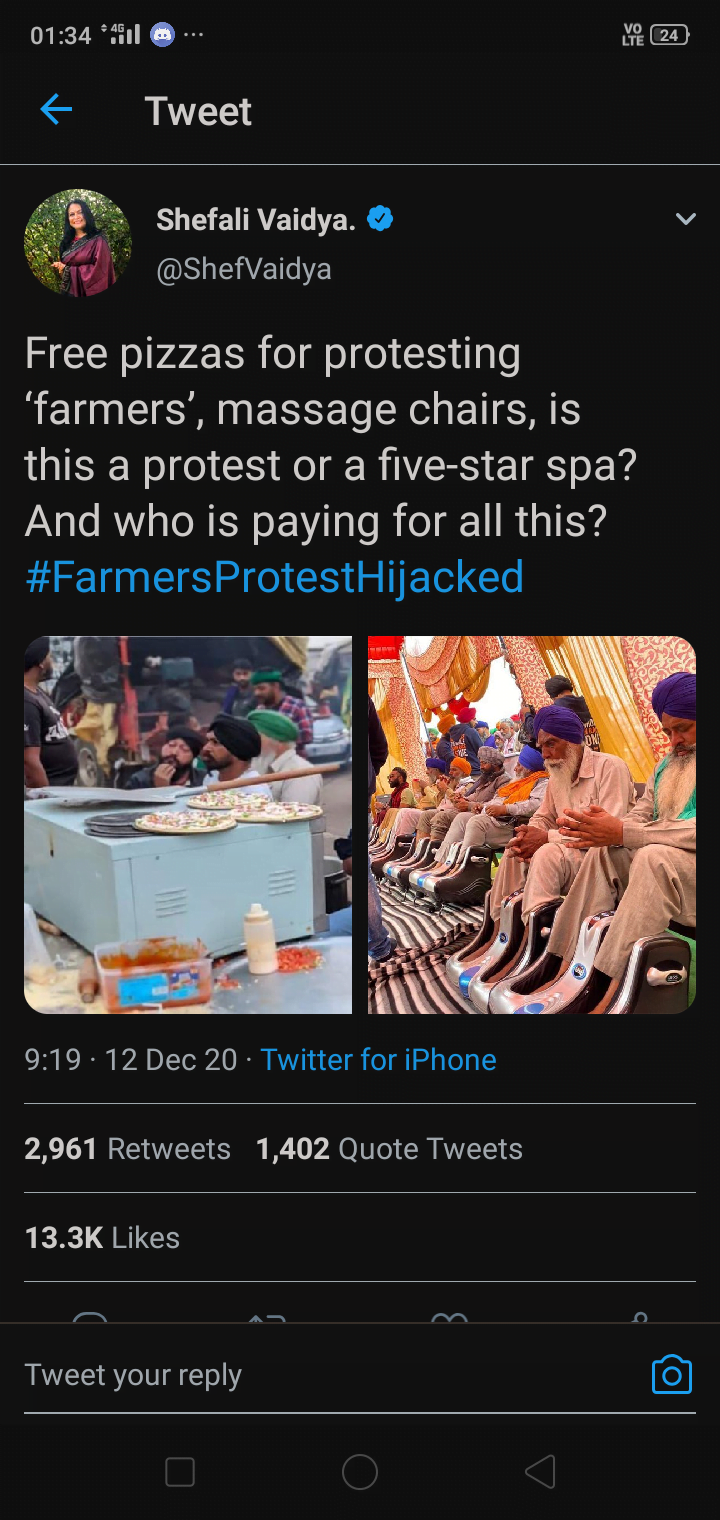Tap the Tweet your reply field
The height and width of the screenshot is (1520, 720).
(x=300, y=1375)
